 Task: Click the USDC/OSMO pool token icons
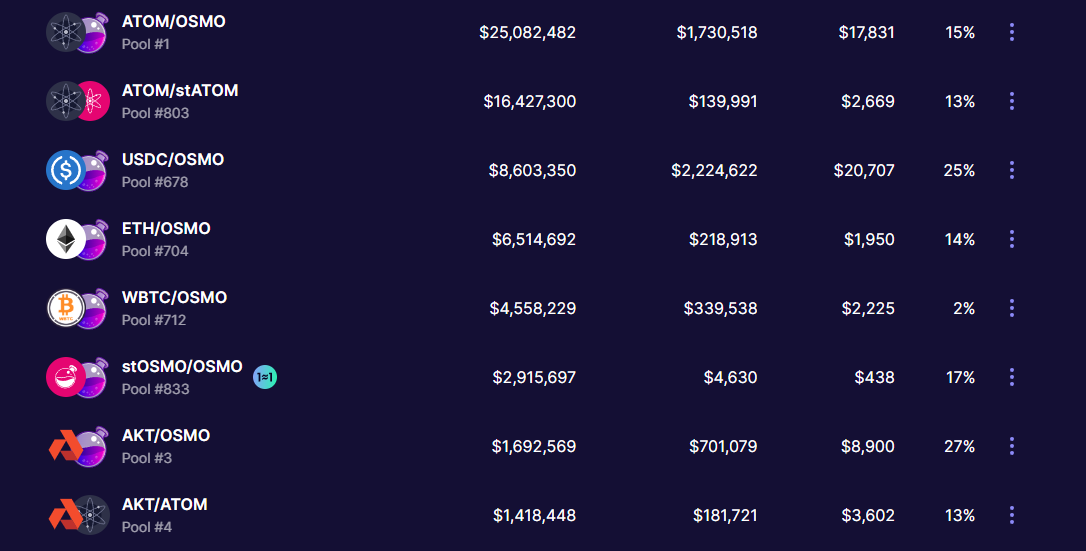click(x=77, y=170)
